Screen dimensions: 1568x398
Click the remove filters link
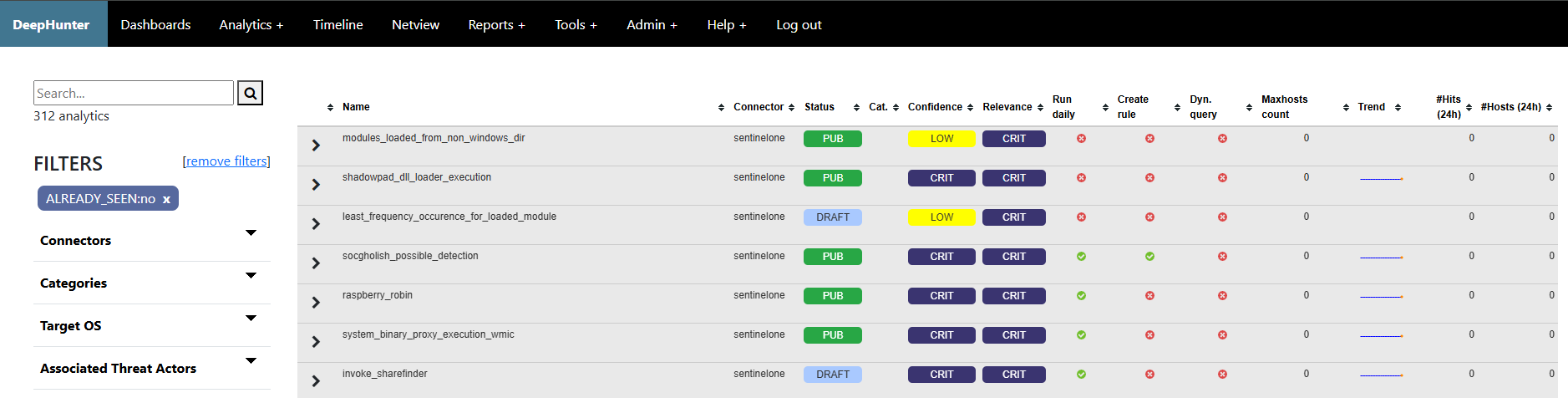(x=226, y=161)
